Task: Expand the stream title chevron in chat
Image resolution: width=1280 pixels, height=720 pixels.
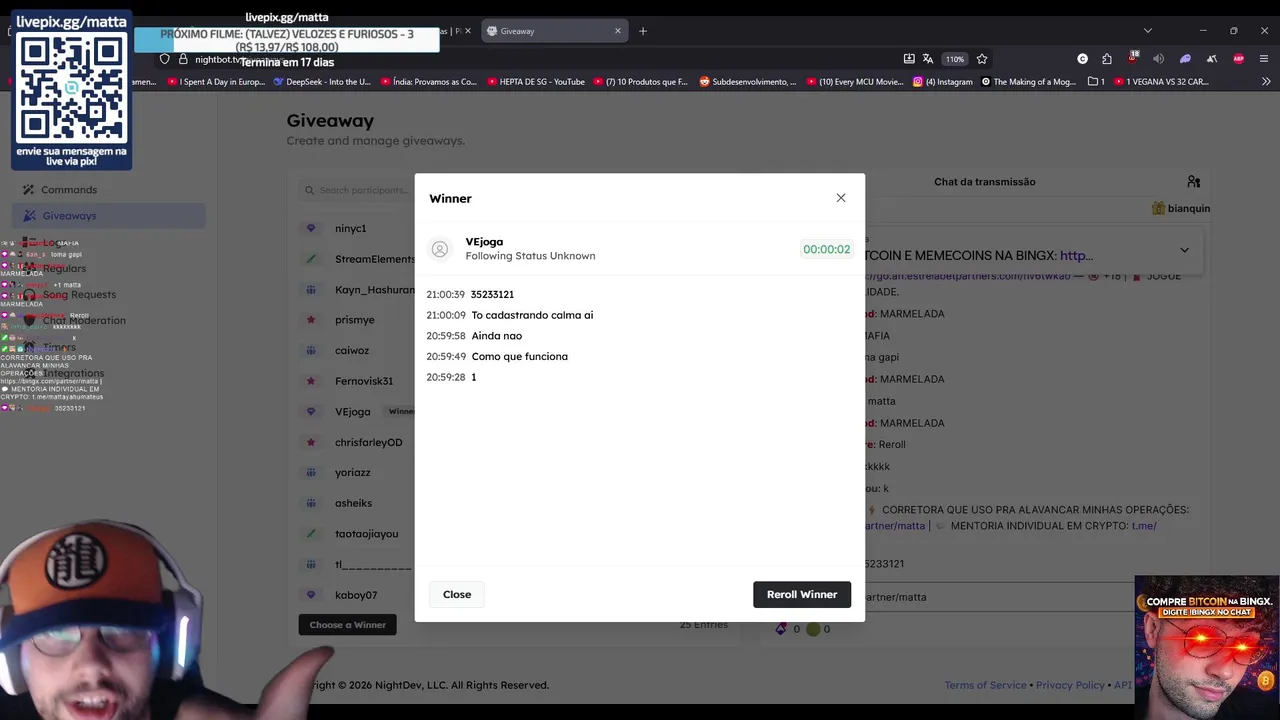Action: [1184, 250]
